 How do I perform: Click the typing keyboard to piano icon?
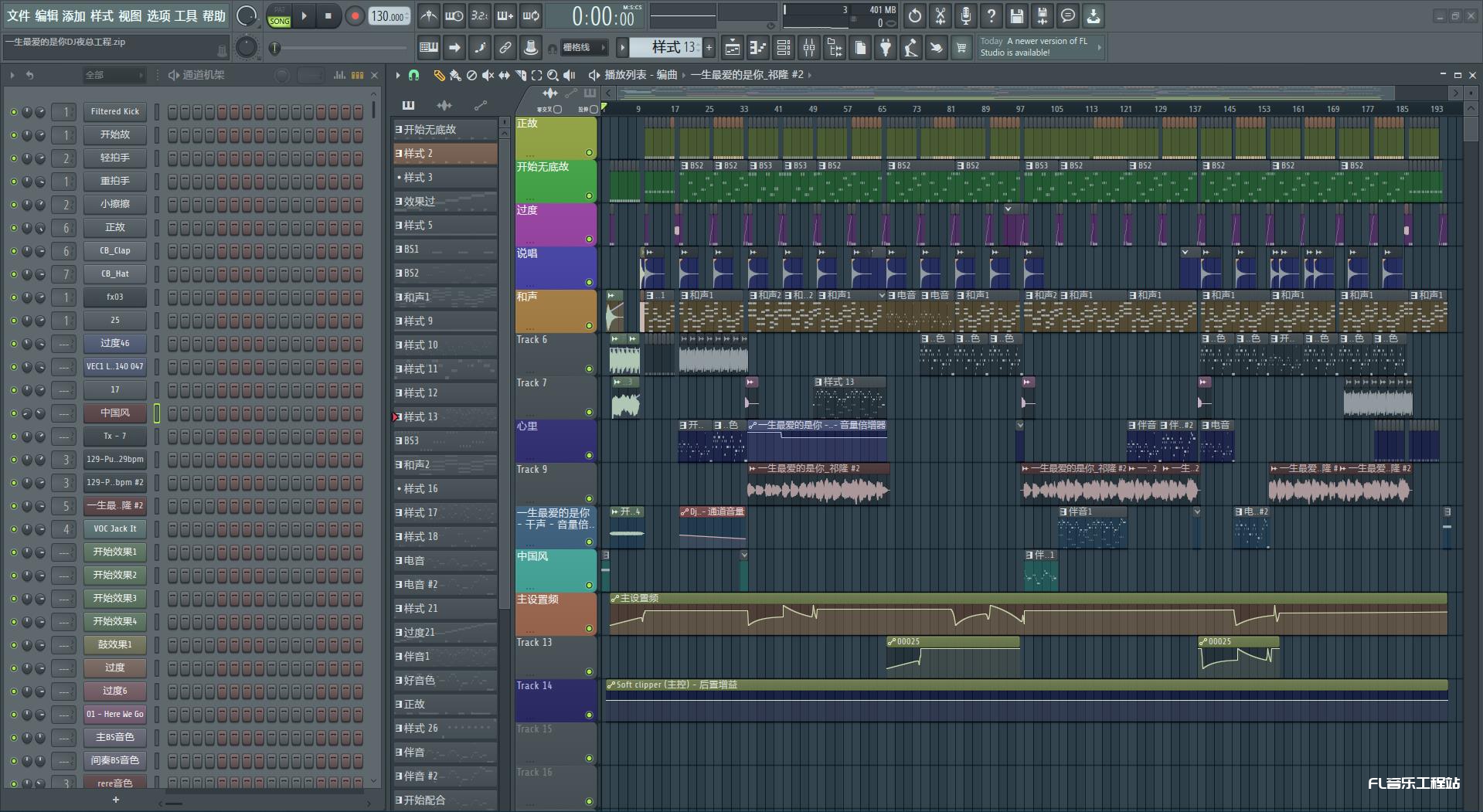point(429,48)
